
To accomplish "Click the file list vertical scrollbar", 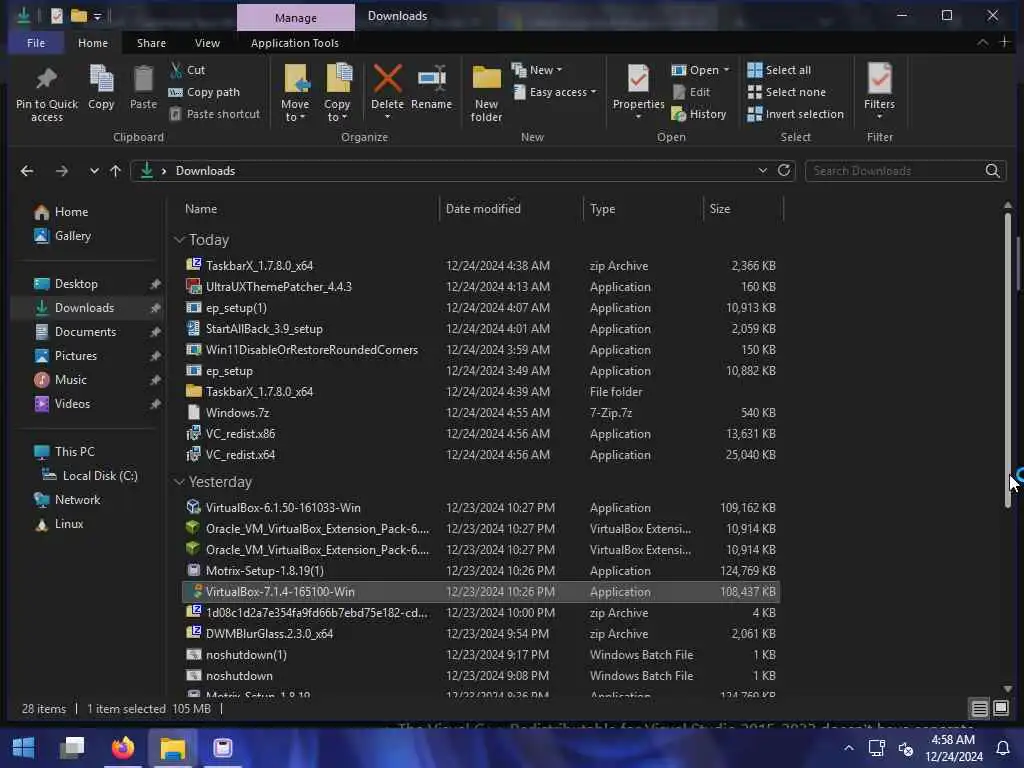I will click(x=1008, y=359).
